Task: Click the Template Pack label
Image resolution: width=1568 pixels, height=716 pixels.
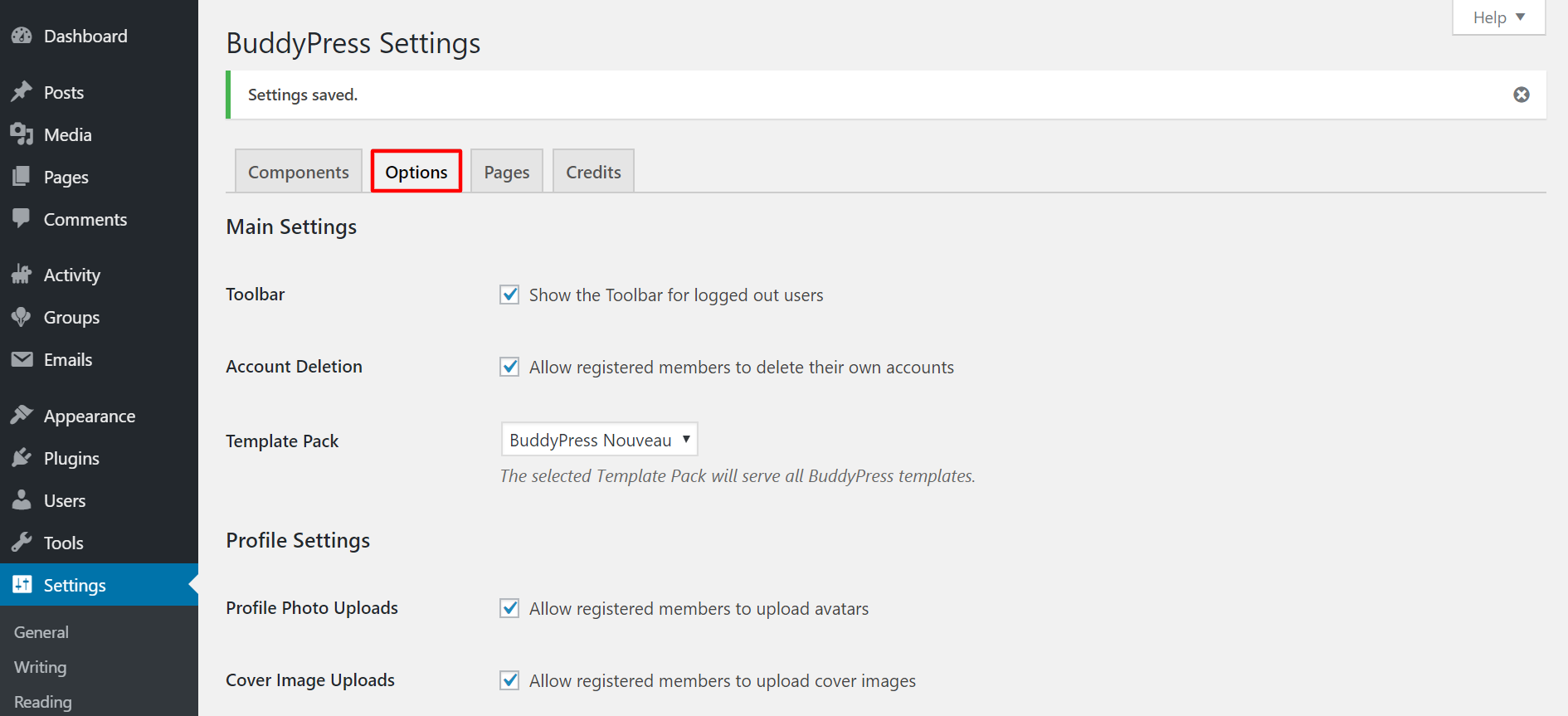Action: 282,441
